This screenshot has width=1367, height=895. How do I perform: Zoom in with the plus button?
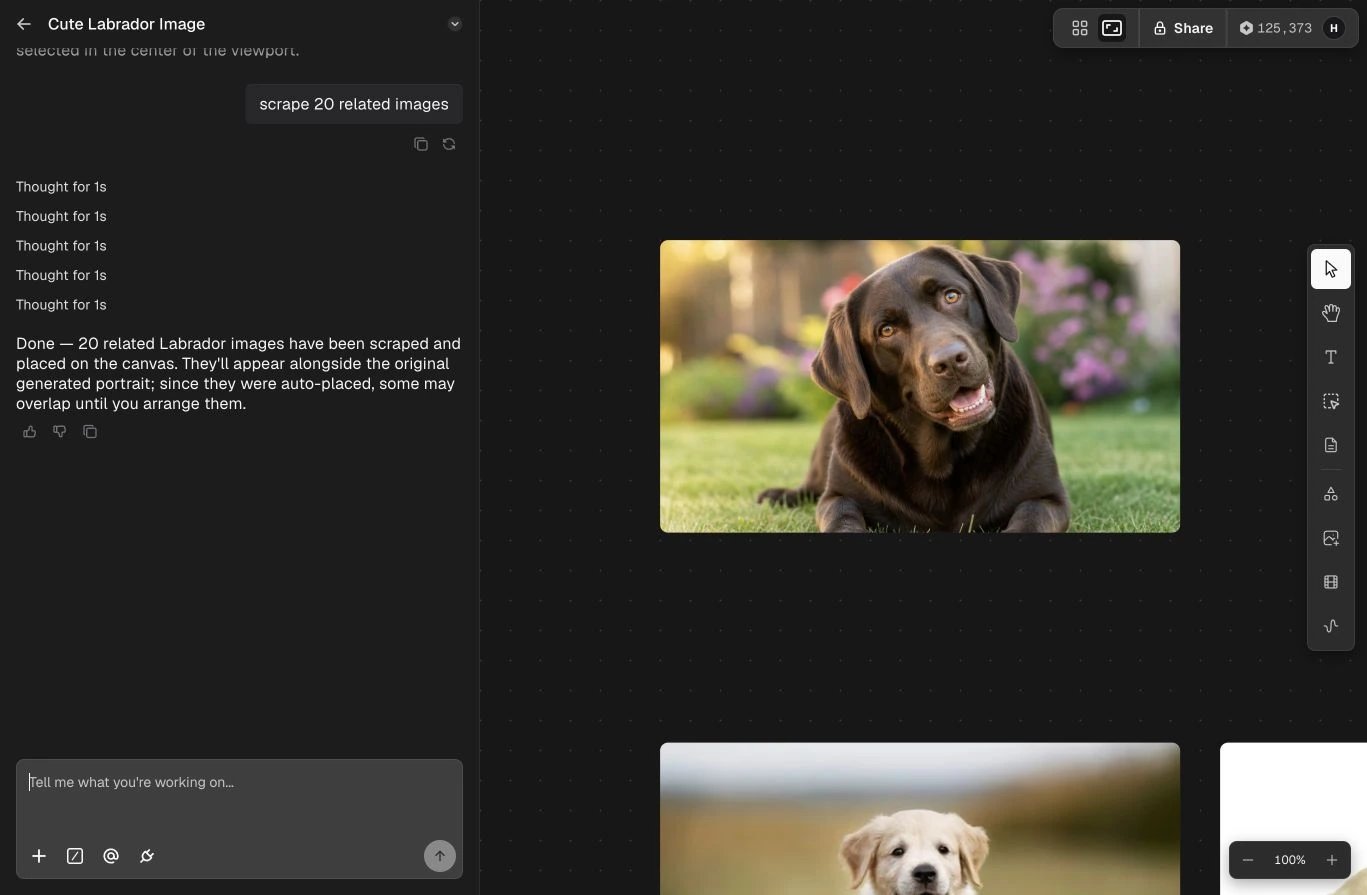(x=1332, y=860)
